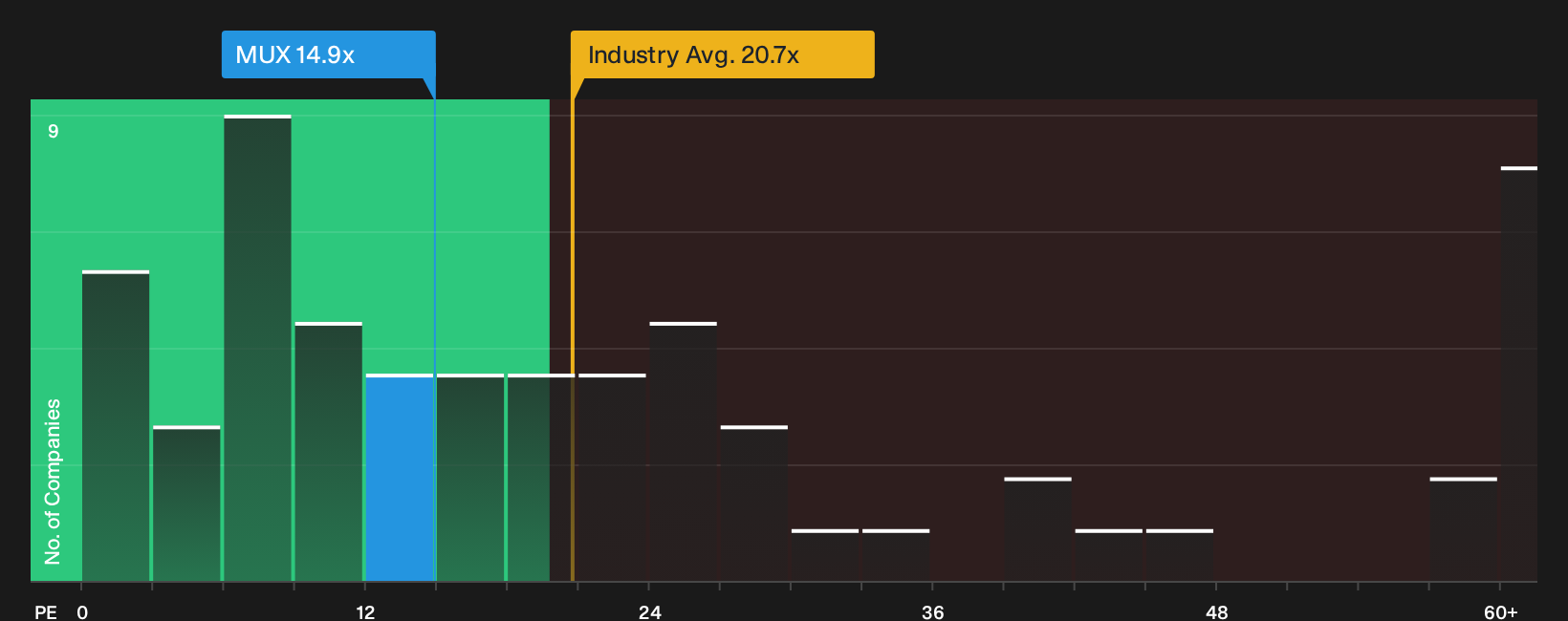
Task: Click the x-axis label 12
Action: [x=365, y=611]
